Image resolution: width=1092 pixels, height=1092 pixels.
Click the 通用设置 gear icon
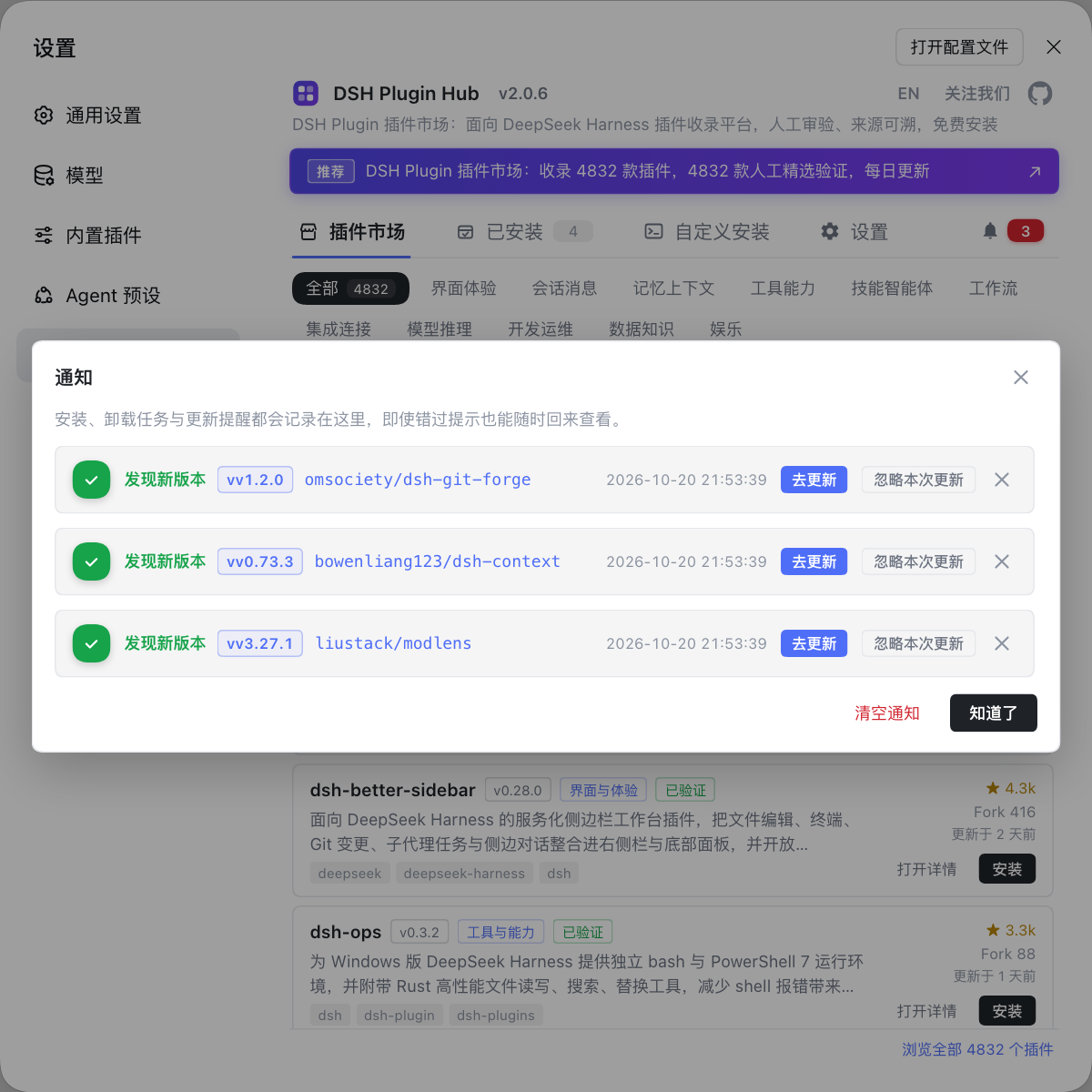pyautogui.click(x=44, y=116)
